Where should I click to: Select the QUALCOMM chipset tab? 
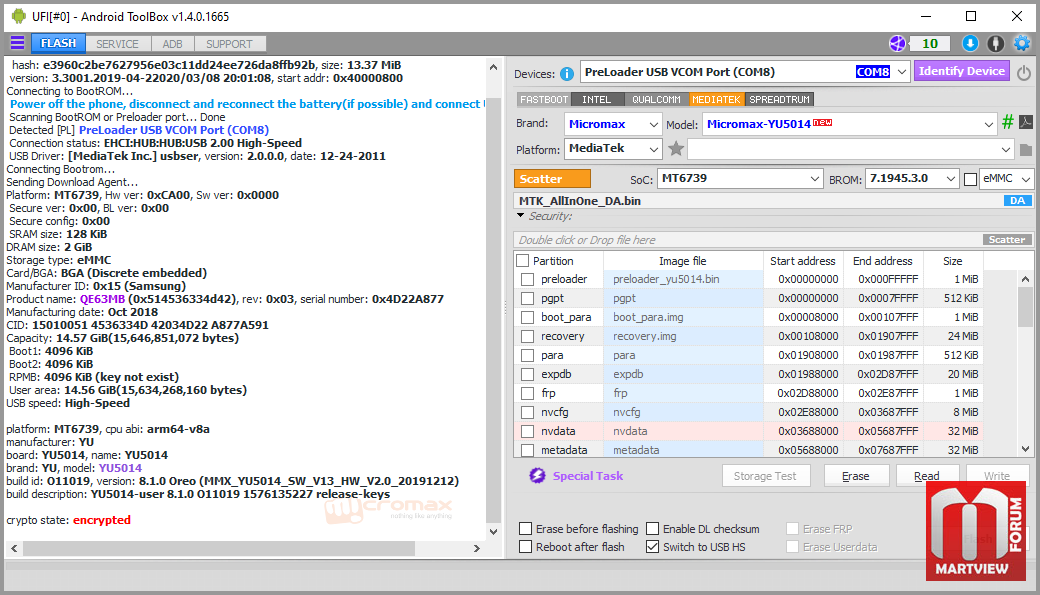(656, 99)
